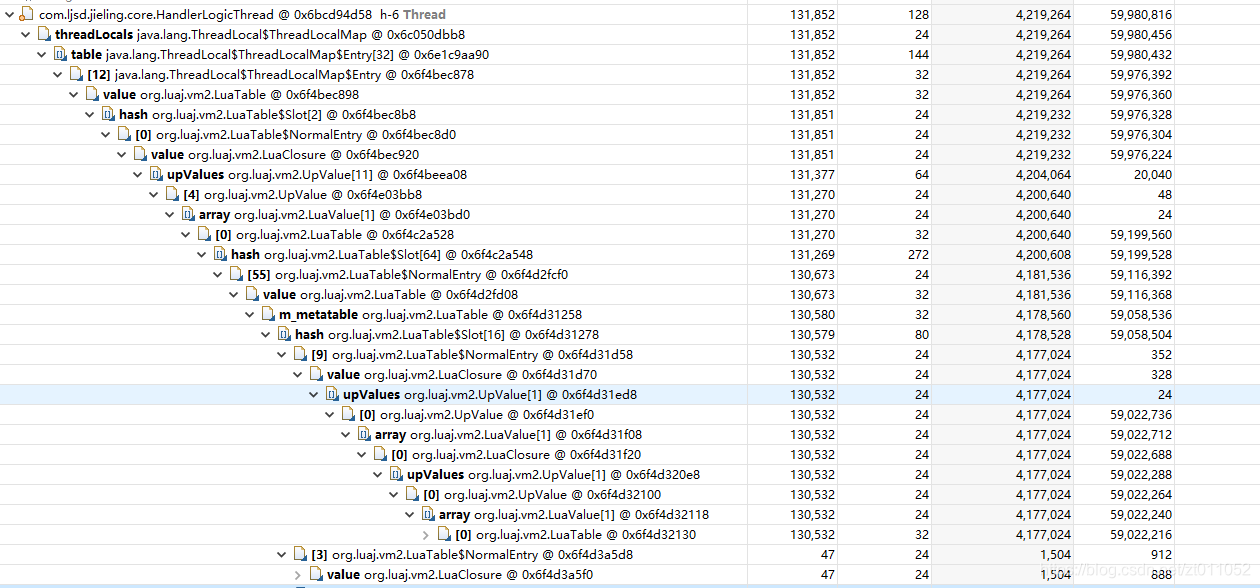Click the [0] NormalEntry @ 0x6f4bec8d0 icon

point(122,135)
